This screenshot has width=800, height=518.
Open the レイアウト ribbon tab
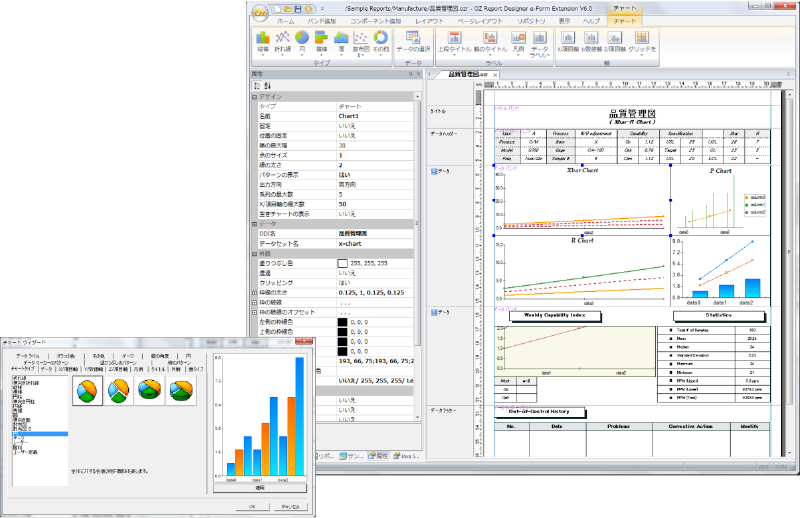[429, 21]
